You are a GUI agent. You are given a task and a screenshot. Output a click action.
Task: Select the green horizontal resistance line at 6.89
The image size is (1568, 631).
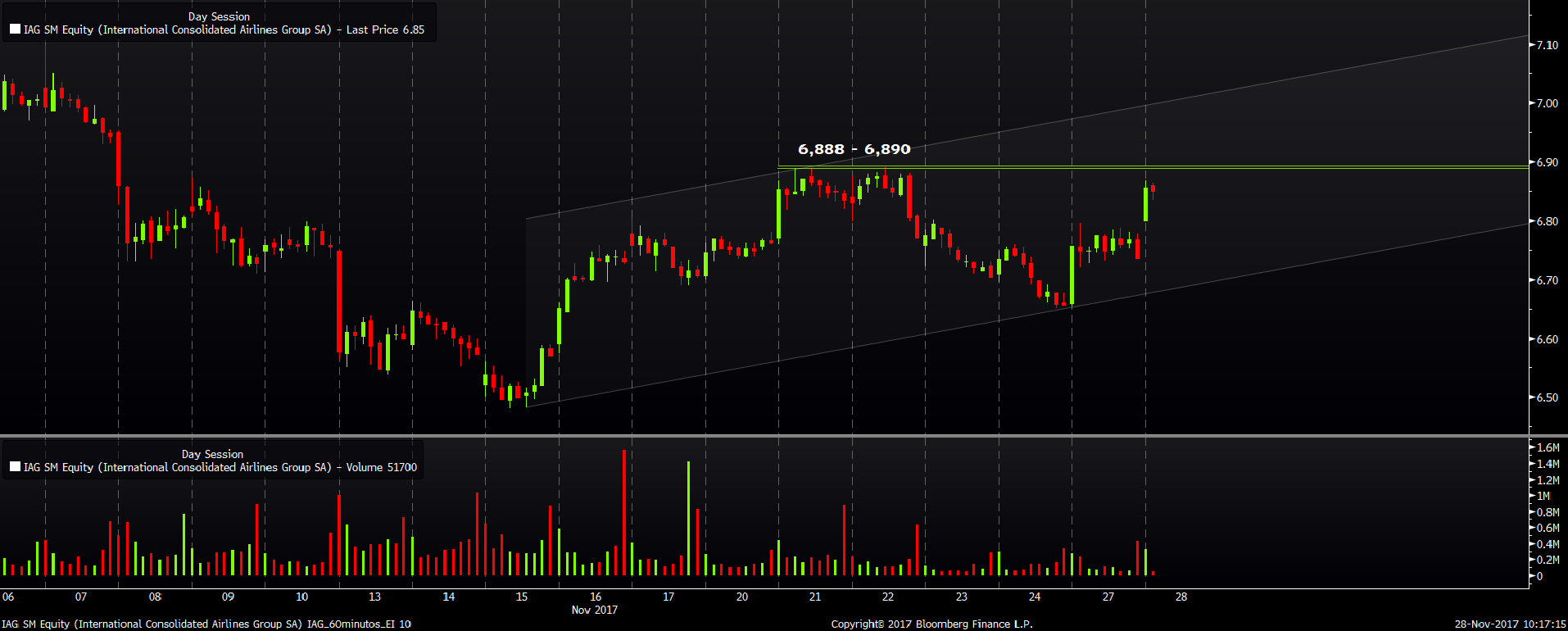click(x=1153, y=167)
